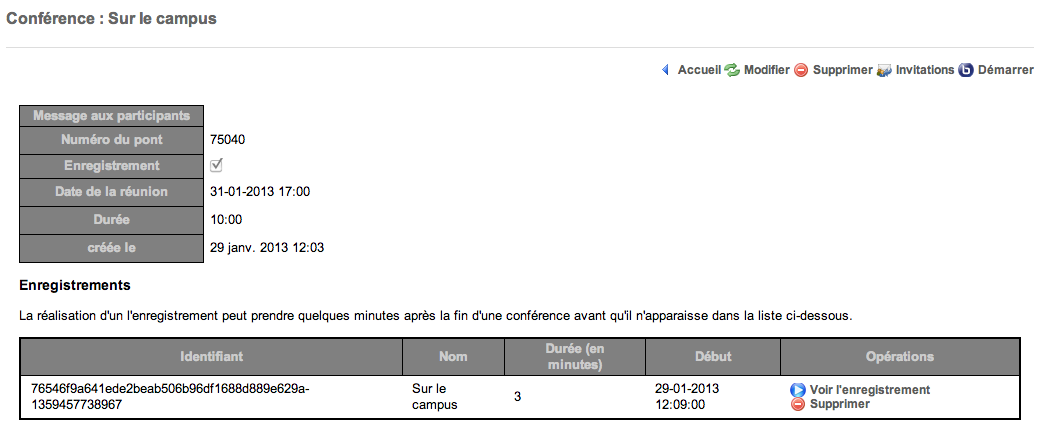Viewport: 1050px width, 448px height.
Task: Open the Modifier link to edit the conference
Action: (x=767, y=71)
